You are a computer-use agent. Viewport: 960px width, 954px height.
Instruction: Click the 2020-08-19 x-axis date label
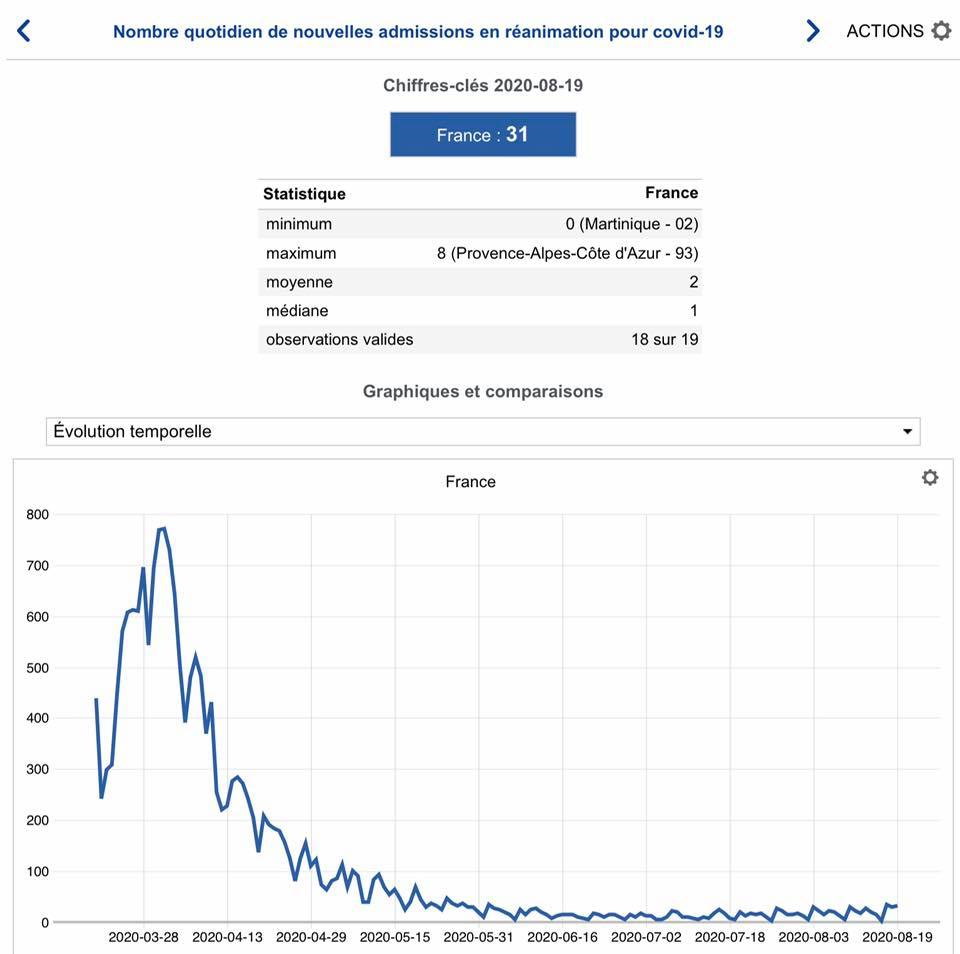click(x=897, y=937)
